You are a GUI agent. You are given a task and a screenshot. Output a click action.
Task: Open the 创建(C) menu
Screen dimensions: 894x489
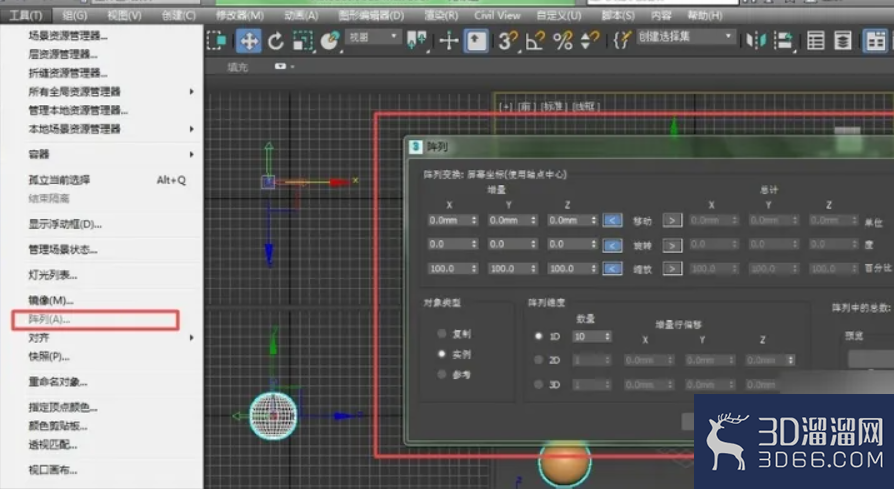[x=178, y=15]
